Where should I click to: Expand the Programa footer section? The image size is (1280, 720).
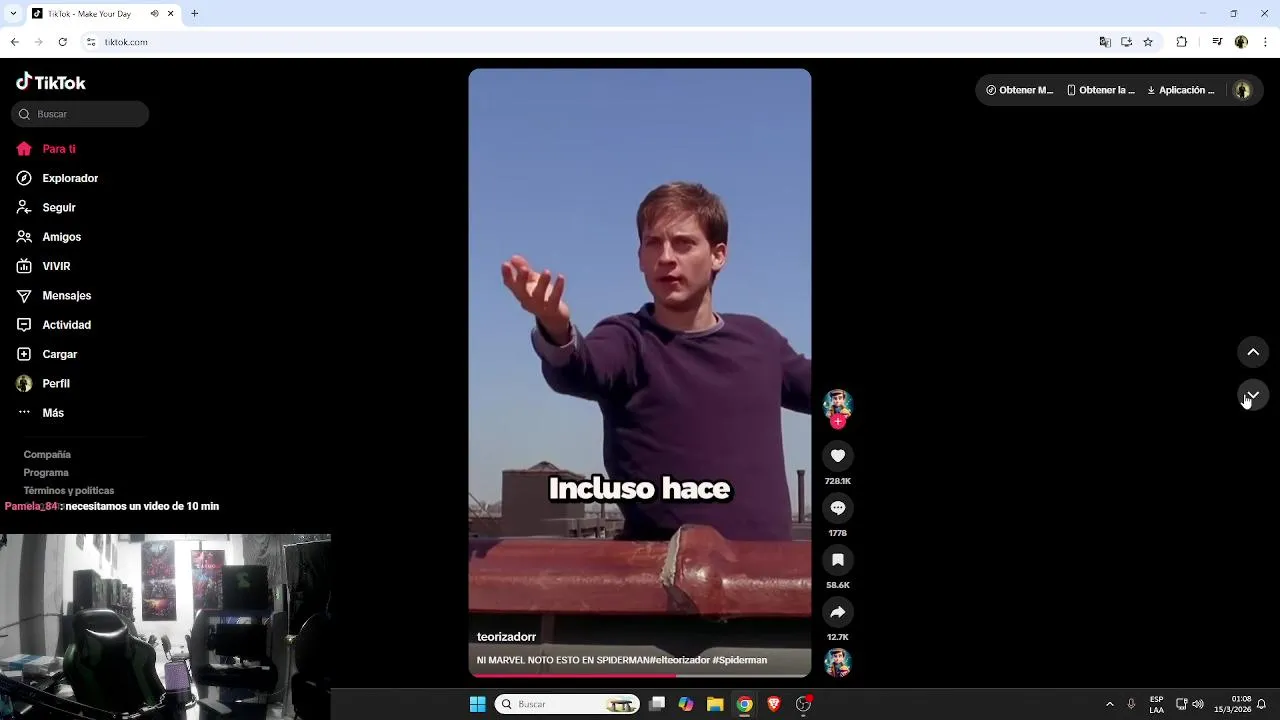coord(46,472)
